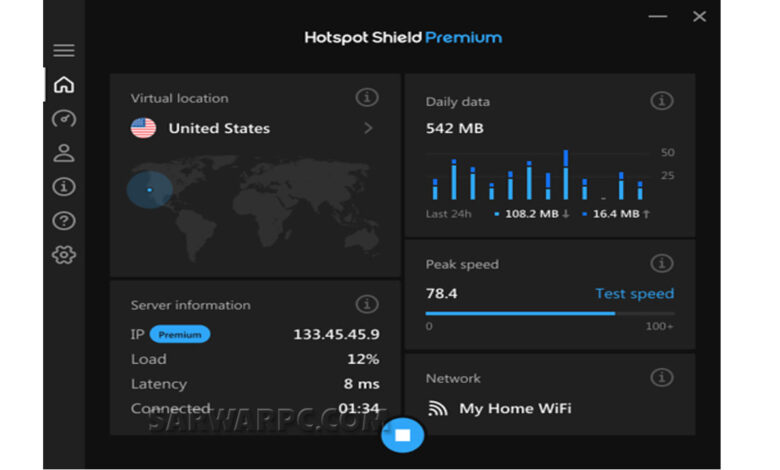Show info for Daily data panel
This screenshot has width=780, height=470.
pyautogui.click(x=662, y=101)
